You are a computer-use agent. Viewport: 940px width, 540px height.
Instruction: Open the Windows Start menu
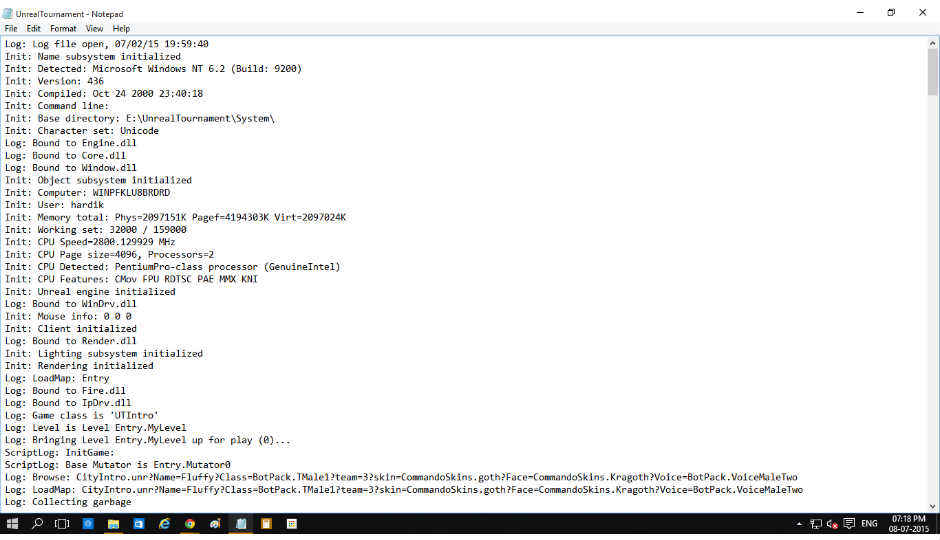pyautogui.click(x=12, y=524)
